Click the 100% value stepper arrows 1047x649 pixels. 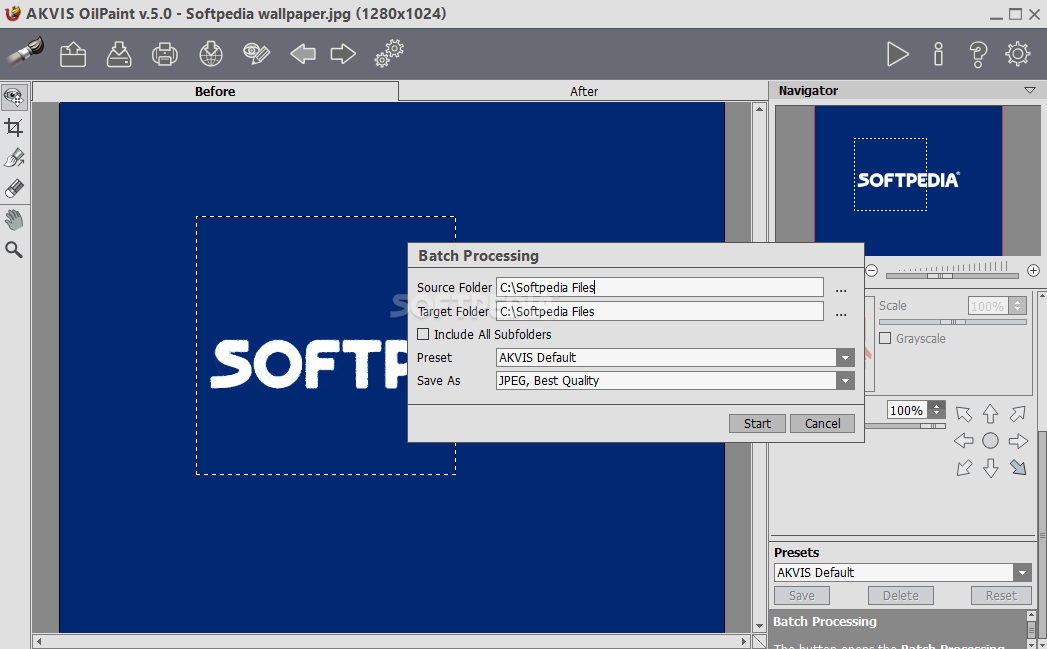coord(936,410)
